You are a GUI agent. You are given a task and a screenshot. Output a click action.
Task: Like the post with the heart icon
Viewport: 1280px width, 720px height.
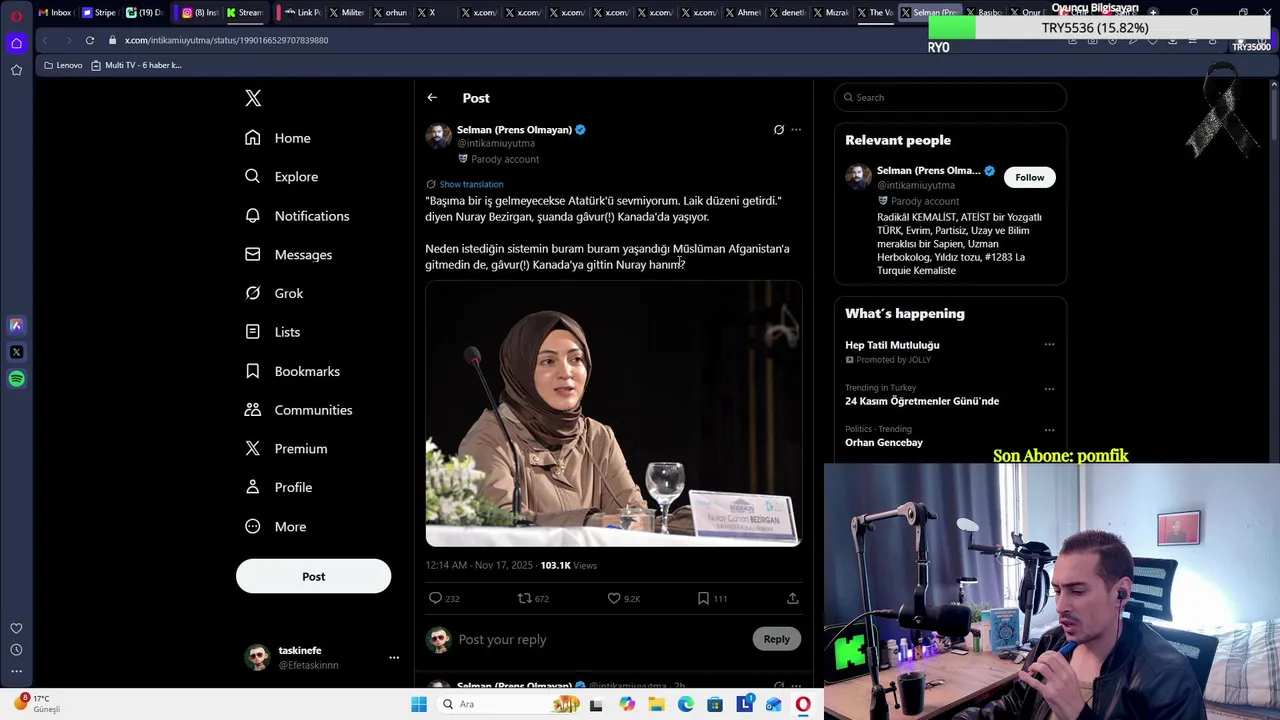click(614, 598)
